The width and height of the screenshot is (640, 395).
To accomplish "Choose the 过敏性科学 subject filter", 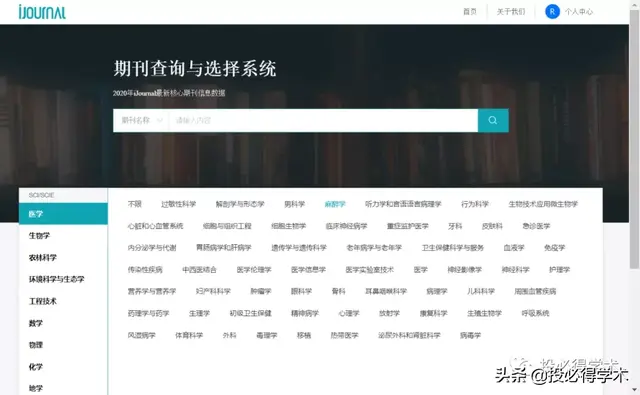I will pyautogui.click(x=178, y=204).
